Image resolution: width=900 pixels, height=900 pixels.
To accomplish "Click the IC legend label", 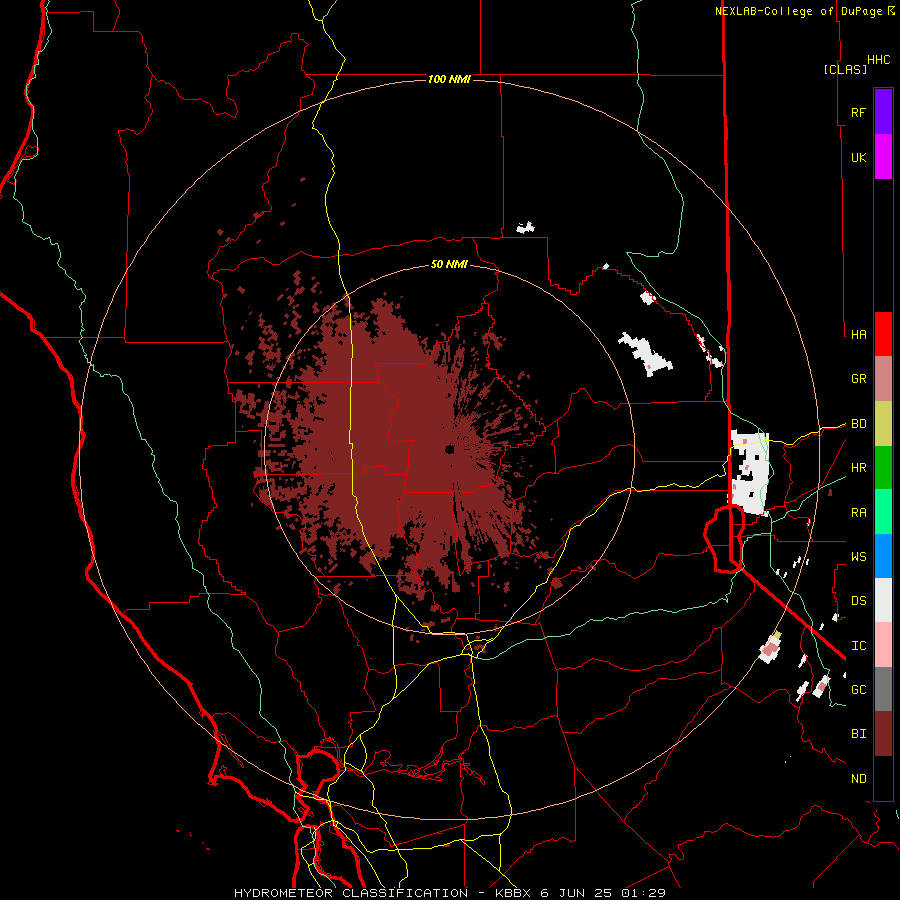I will 859,646.
